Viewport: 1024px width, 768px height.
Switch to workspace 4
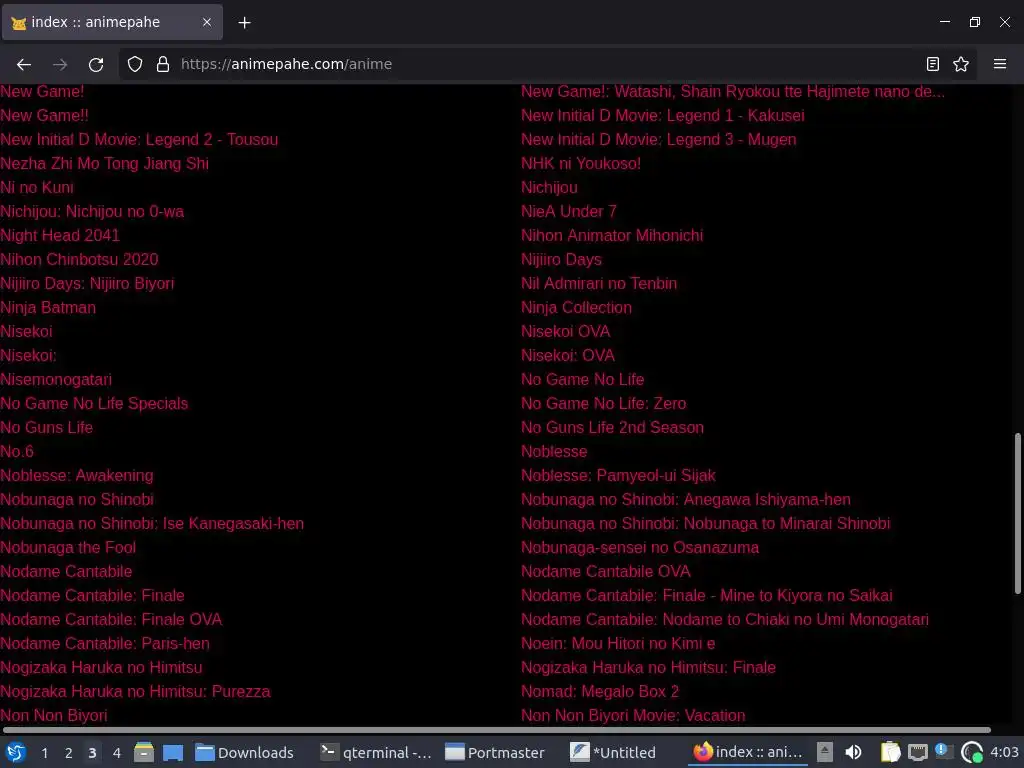pyautogui.click(x=117, y=753)
